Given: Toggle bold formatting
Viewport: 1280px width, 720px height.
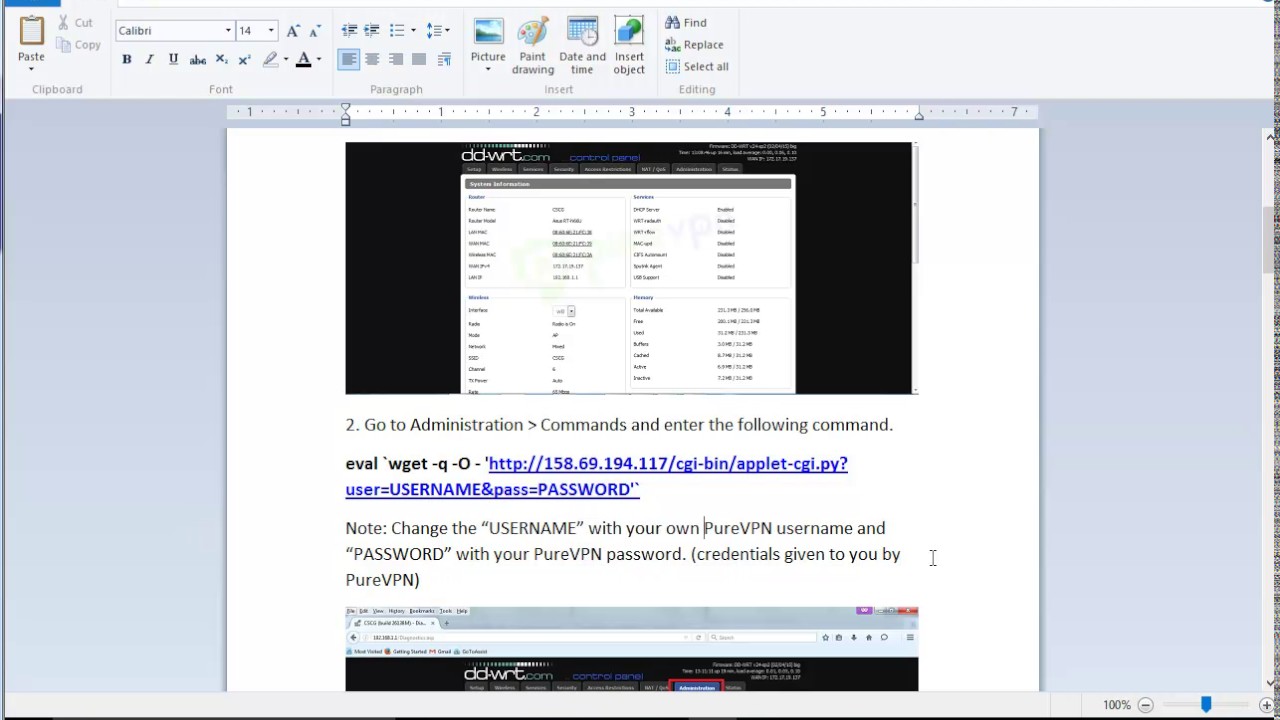Looking at the screenshot, I should click(x=127, y=60).
